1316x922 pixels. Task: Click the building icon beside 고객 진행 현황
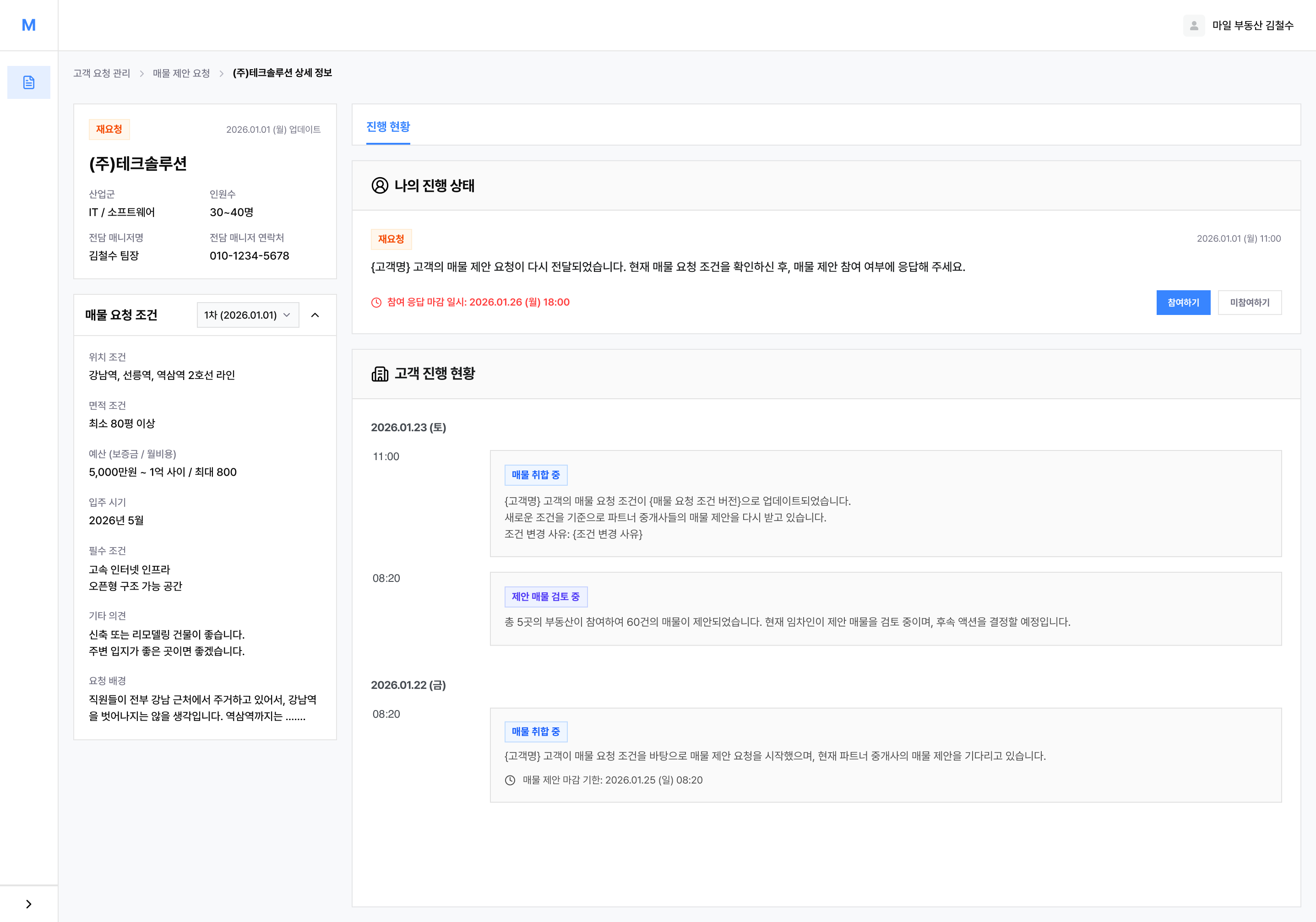pyautogui.click(x=380, y=374)
